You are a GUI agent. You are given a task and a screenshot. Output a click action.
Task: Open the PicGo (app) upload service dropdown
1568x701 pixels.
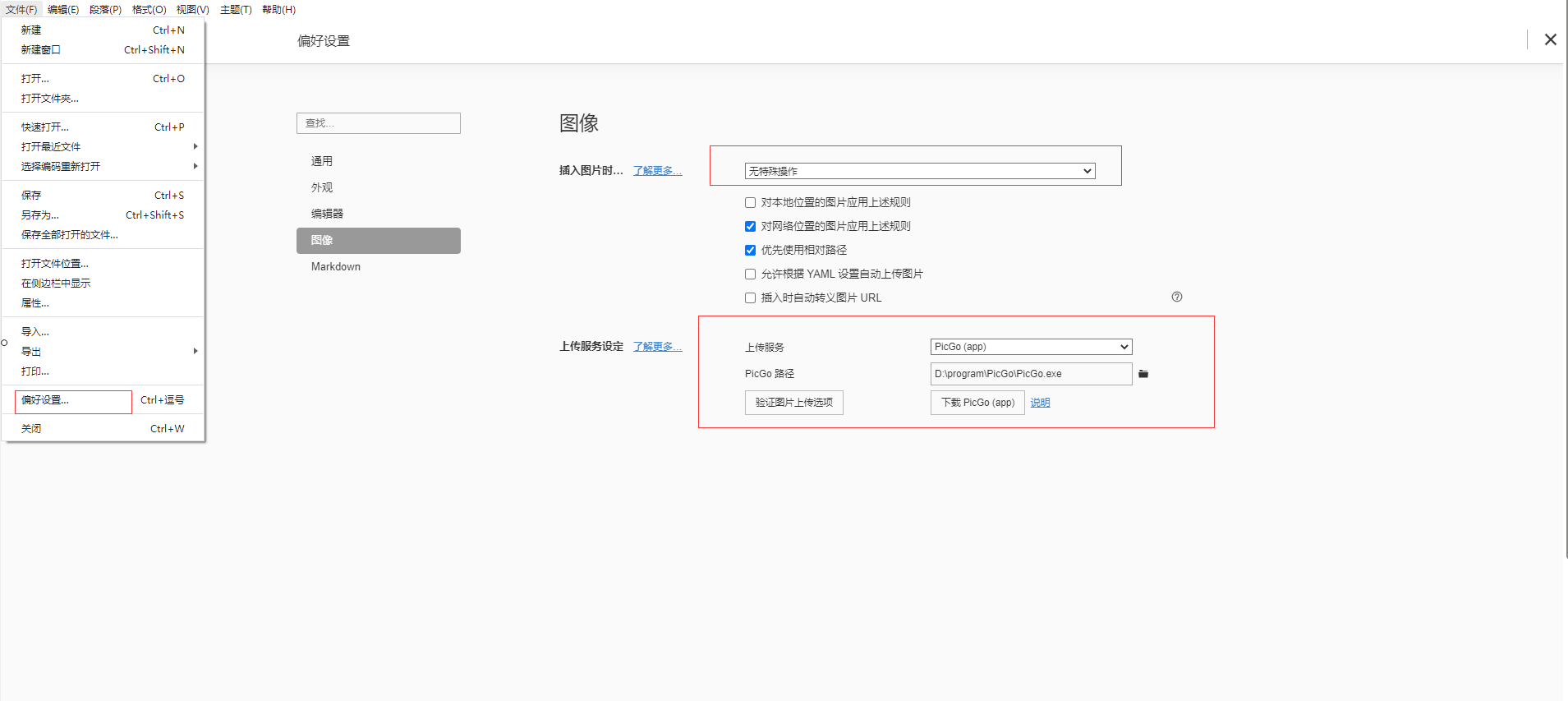click(x=1031, y=347)
